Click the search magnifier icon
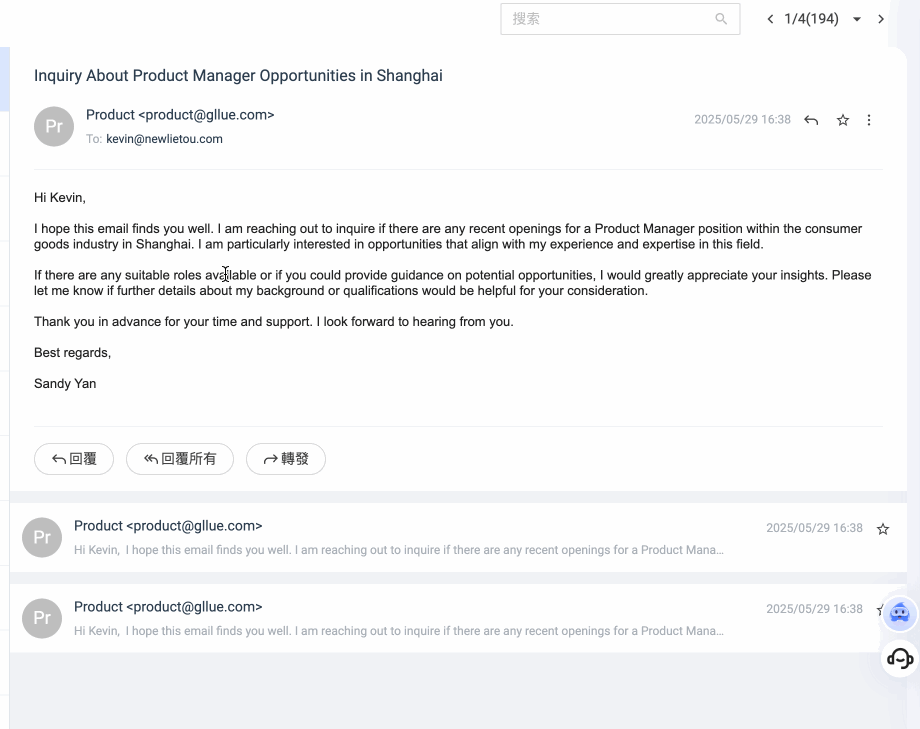Viewport: 920px width, 729px height. click(721, 19)
